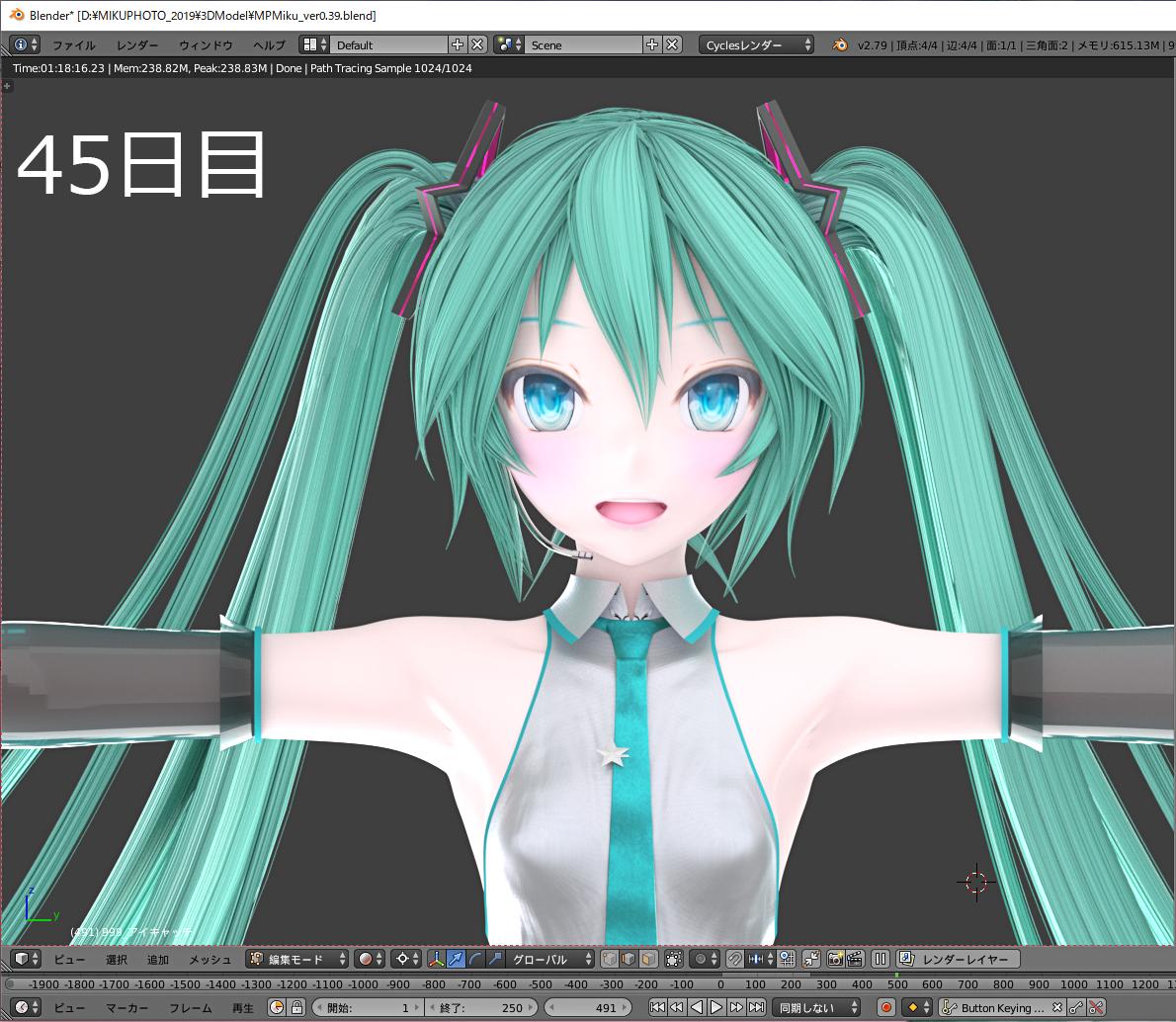Pause the viewport preview render
Viewport: 1176px width, 1022px height.
(881, 959)
